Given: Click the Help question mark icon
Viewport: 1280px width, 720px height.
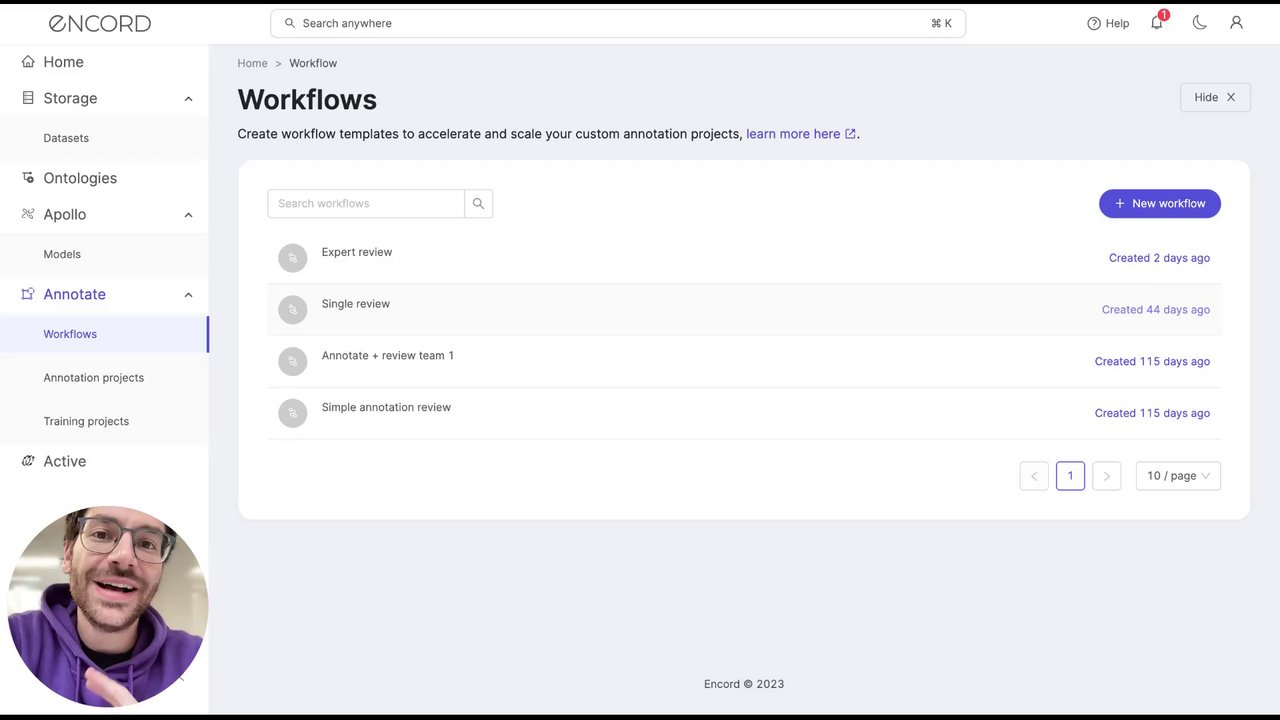Looking at the screenshot, I should click(x=1094, y=23).
